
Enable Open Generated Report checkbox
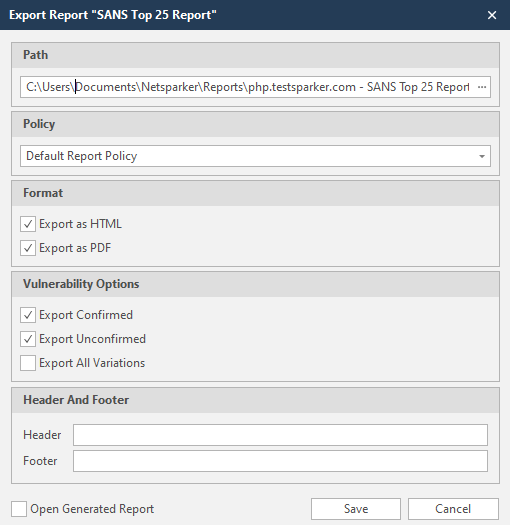pos(19,509)
